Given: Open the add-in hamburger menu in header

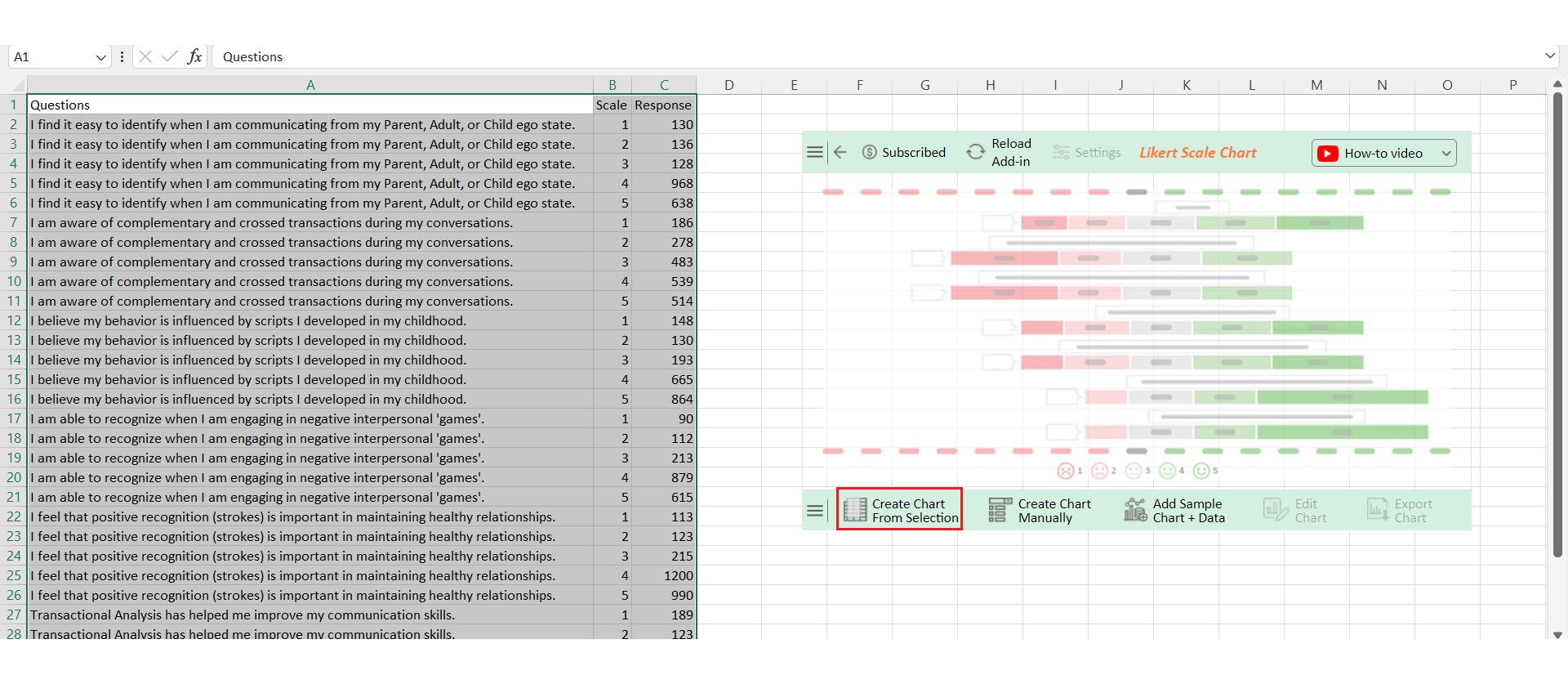Looking at the screenshot, I should pos(814,152).
